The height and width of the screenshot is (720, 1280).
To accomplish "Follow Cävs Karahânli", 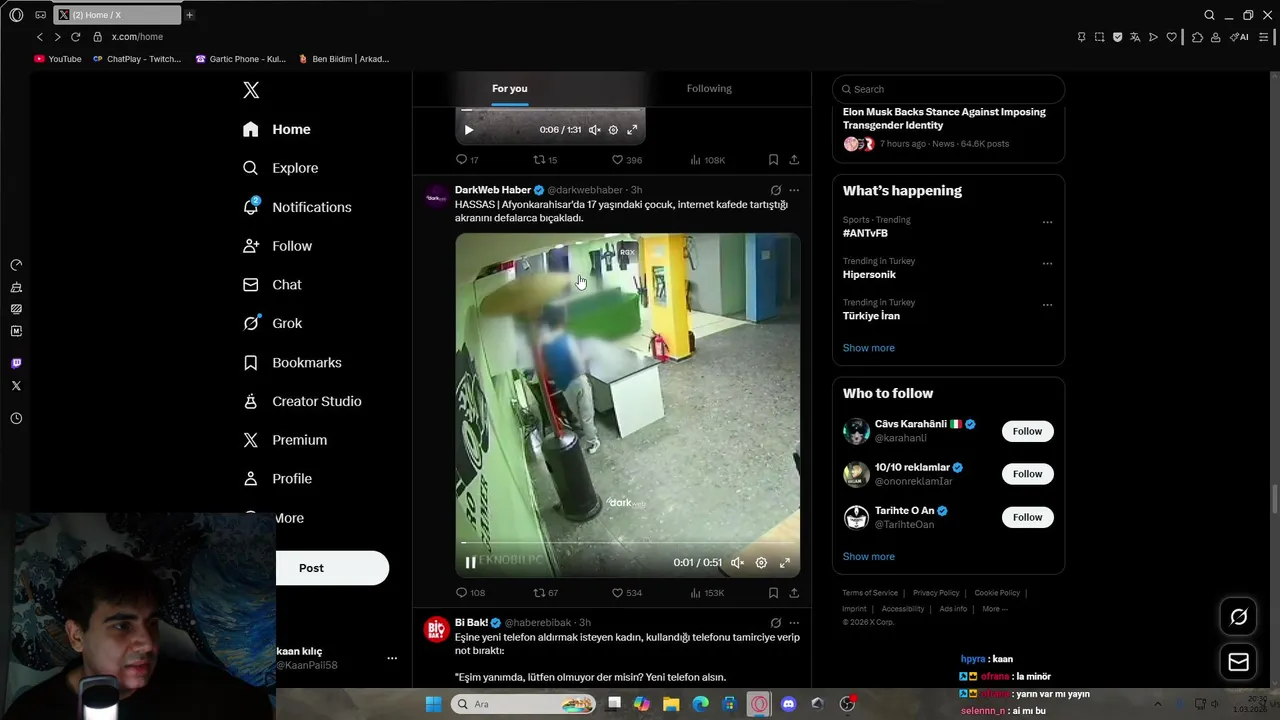I will pyautogui.click(x=1027, y=431).
